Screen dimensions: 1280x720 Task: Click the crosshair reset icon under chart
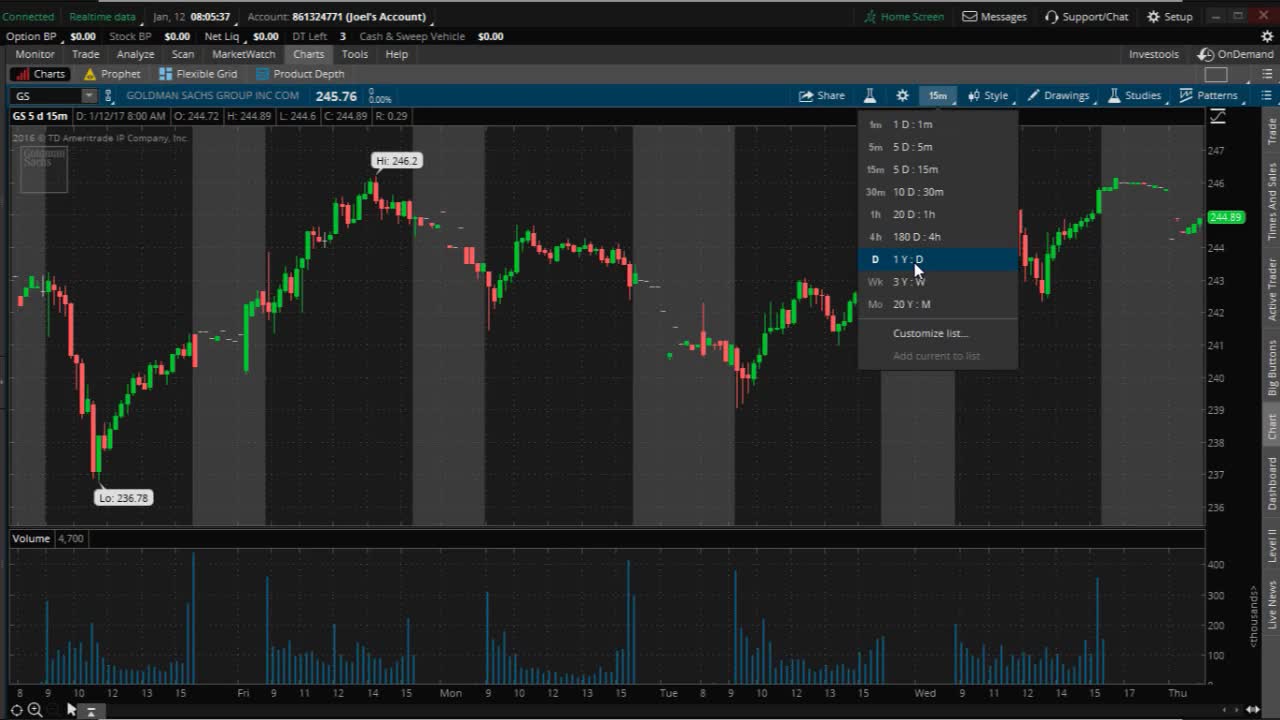(x=17, y=710)
